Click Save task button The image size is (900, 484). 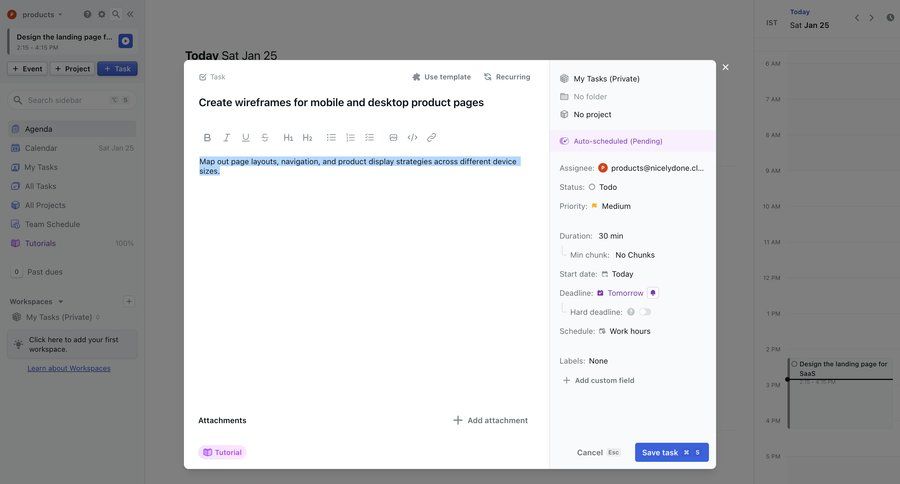(672, 452)
